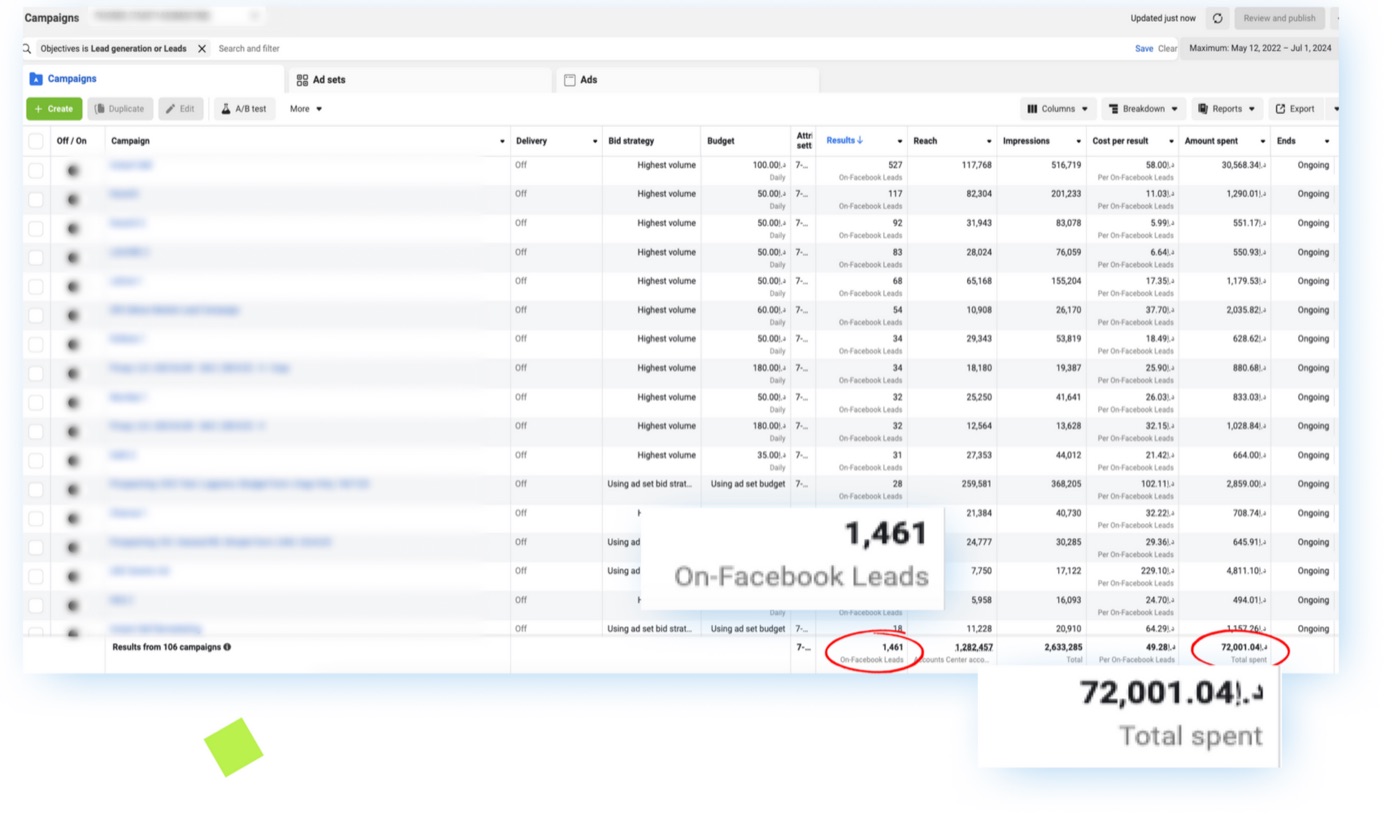The width and height of the screenshot is (1400, 820).
Task: Click Review and publish button
Action: 1279,18
